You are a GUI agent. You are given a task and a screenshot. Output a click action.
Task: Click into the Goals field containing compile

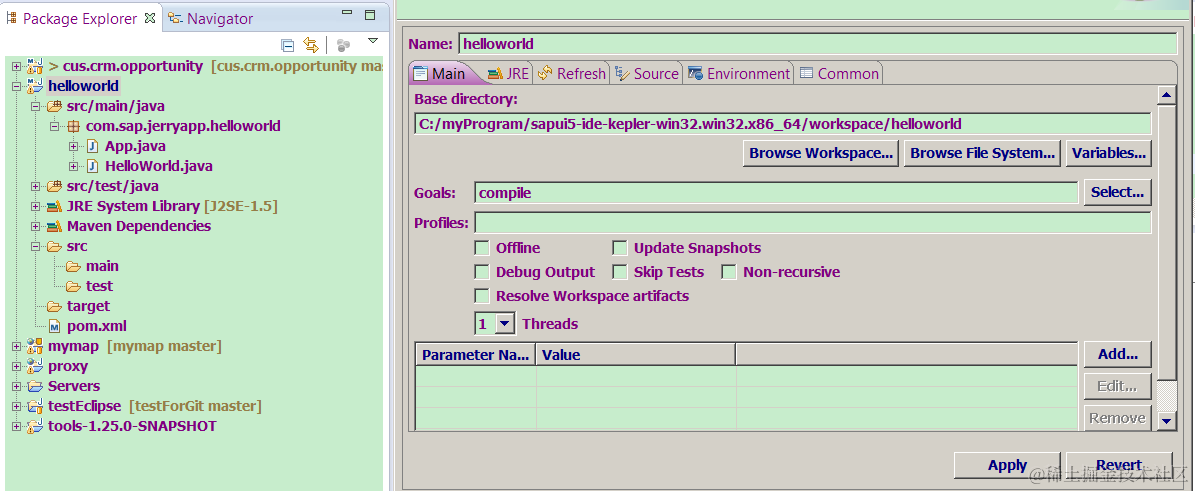776,193
